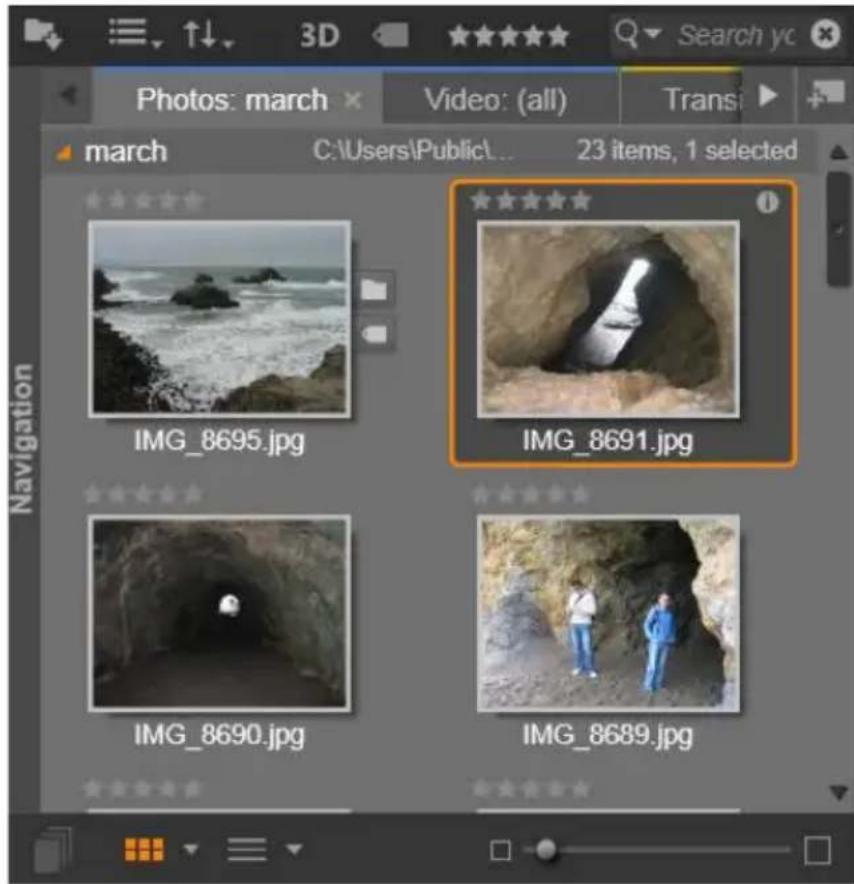854x884 pixels.
Task: Select the IMG_8695.jpg ocean thumbnail
Action: (220, 319)
